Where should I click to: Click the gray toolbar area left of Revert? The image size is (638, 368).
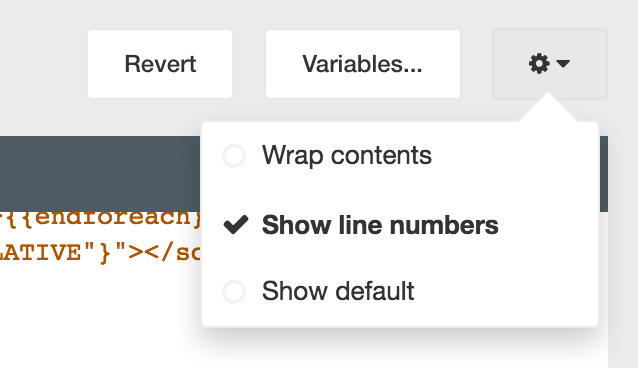pyautogui.click(x=43, y=64)
